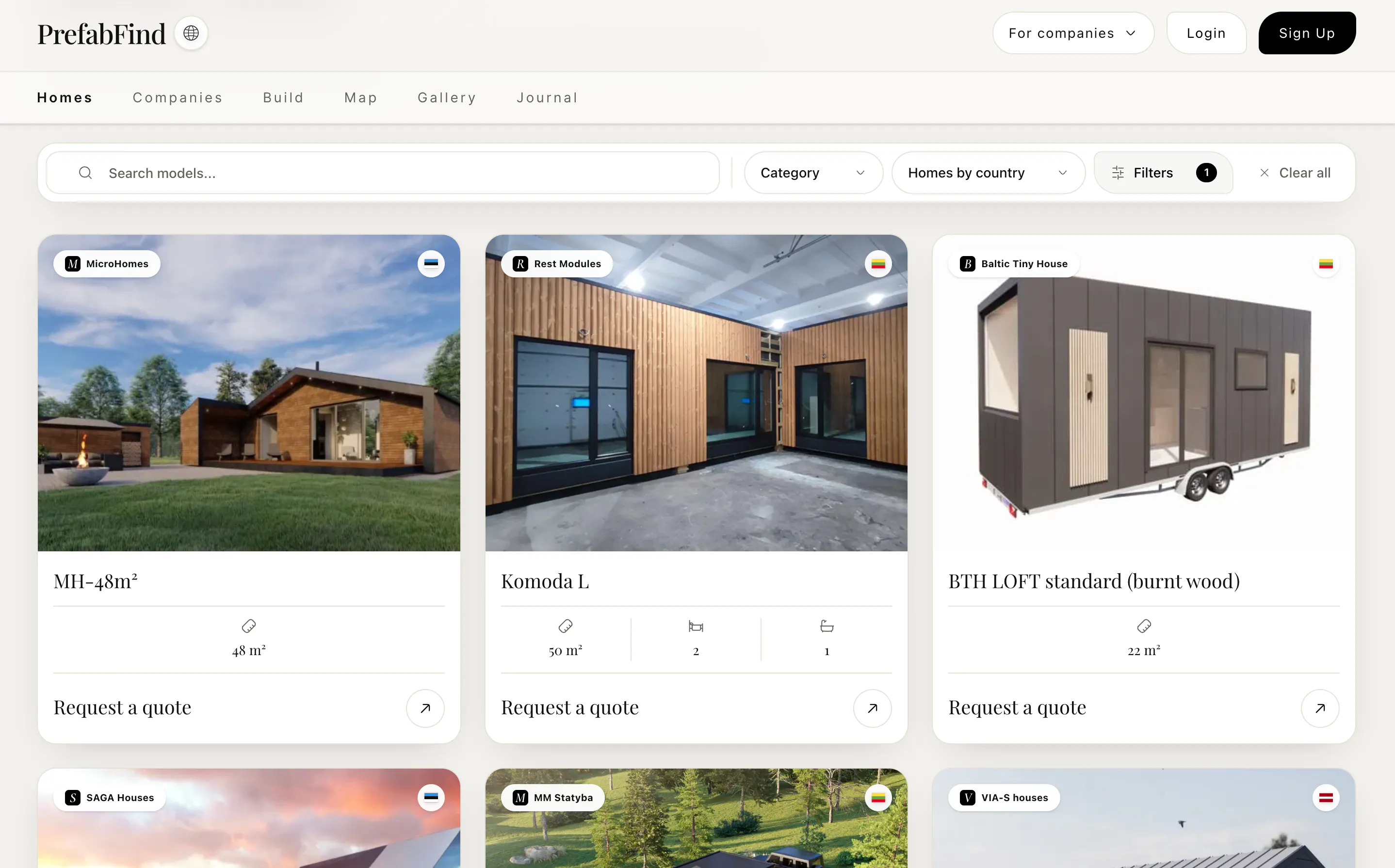Click the 22 m² area value

pyautogui.click(x=1144, y=650)
